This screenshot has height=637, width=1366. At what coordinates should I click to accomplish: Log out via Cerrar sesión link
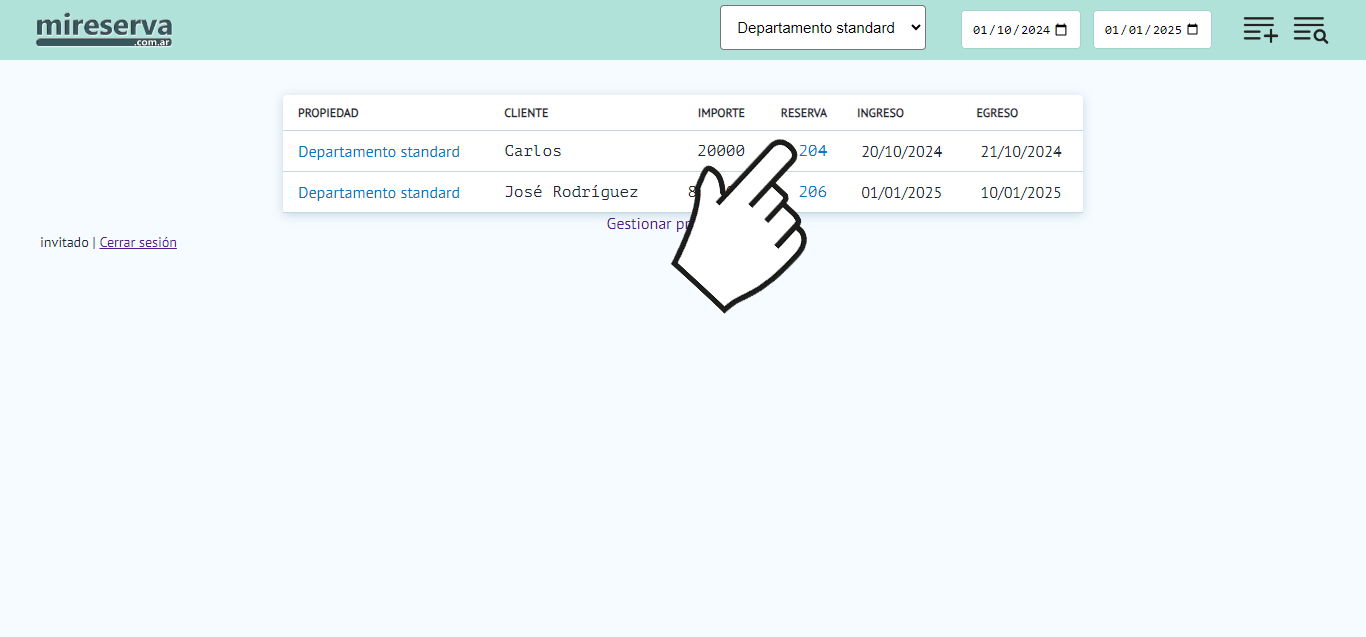pos(138,242)
